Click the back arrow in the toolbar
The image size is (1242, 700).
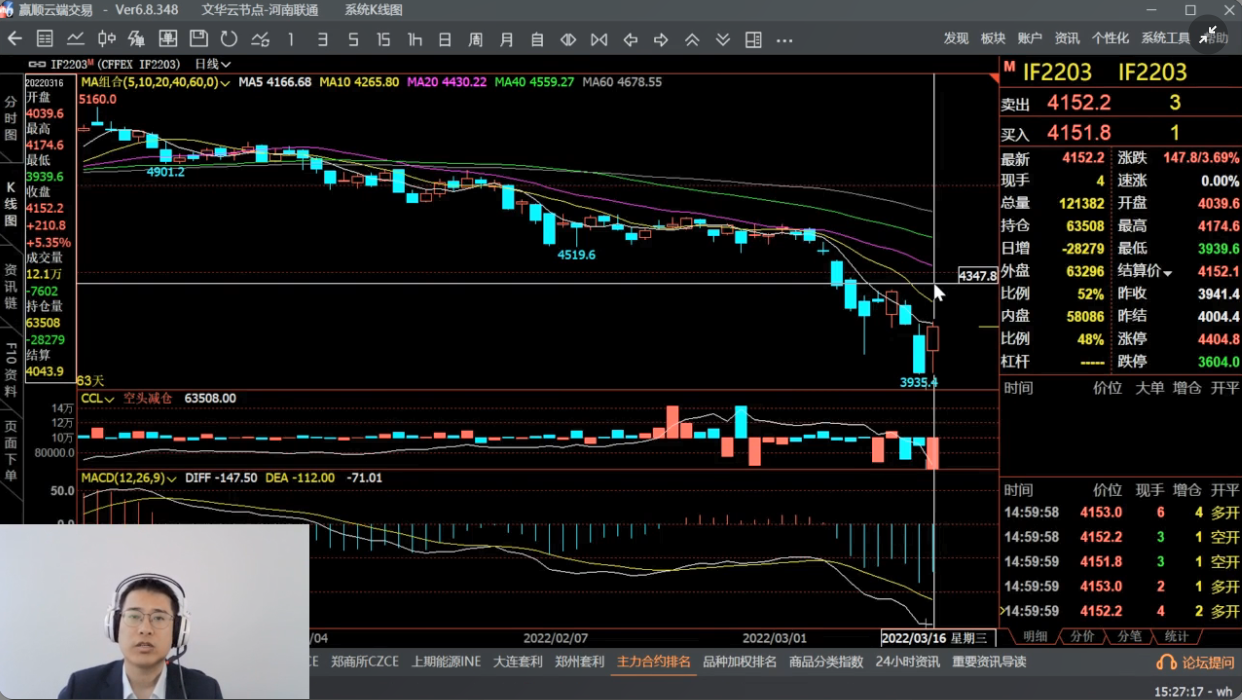click(15, 39)
